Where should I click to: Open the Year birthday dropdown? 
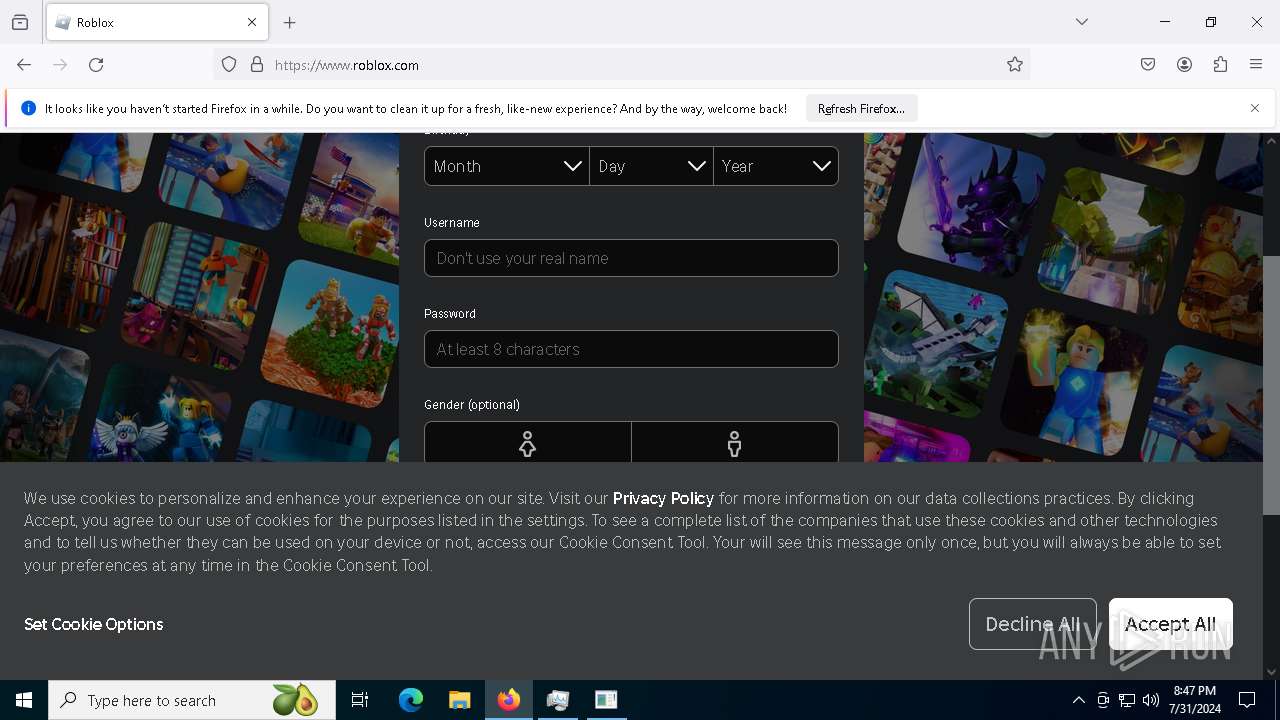tap(776, 166)
